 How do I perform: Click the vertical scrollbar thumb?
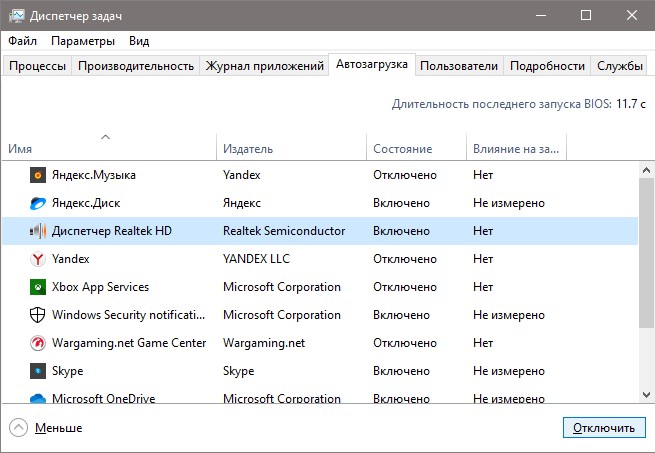646,253
